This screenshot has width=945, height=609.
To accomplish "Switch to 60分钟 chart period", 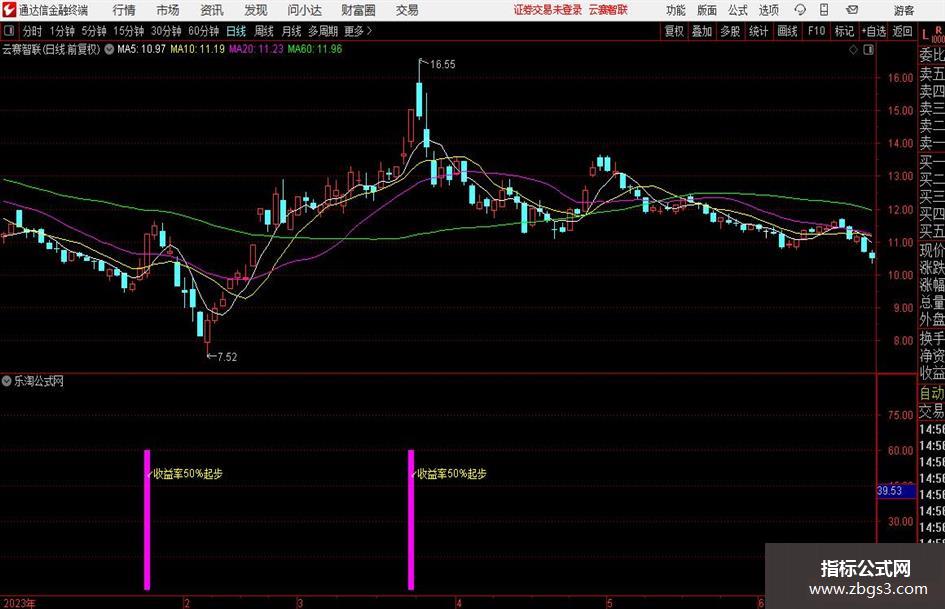I will [x=204, y=31].
